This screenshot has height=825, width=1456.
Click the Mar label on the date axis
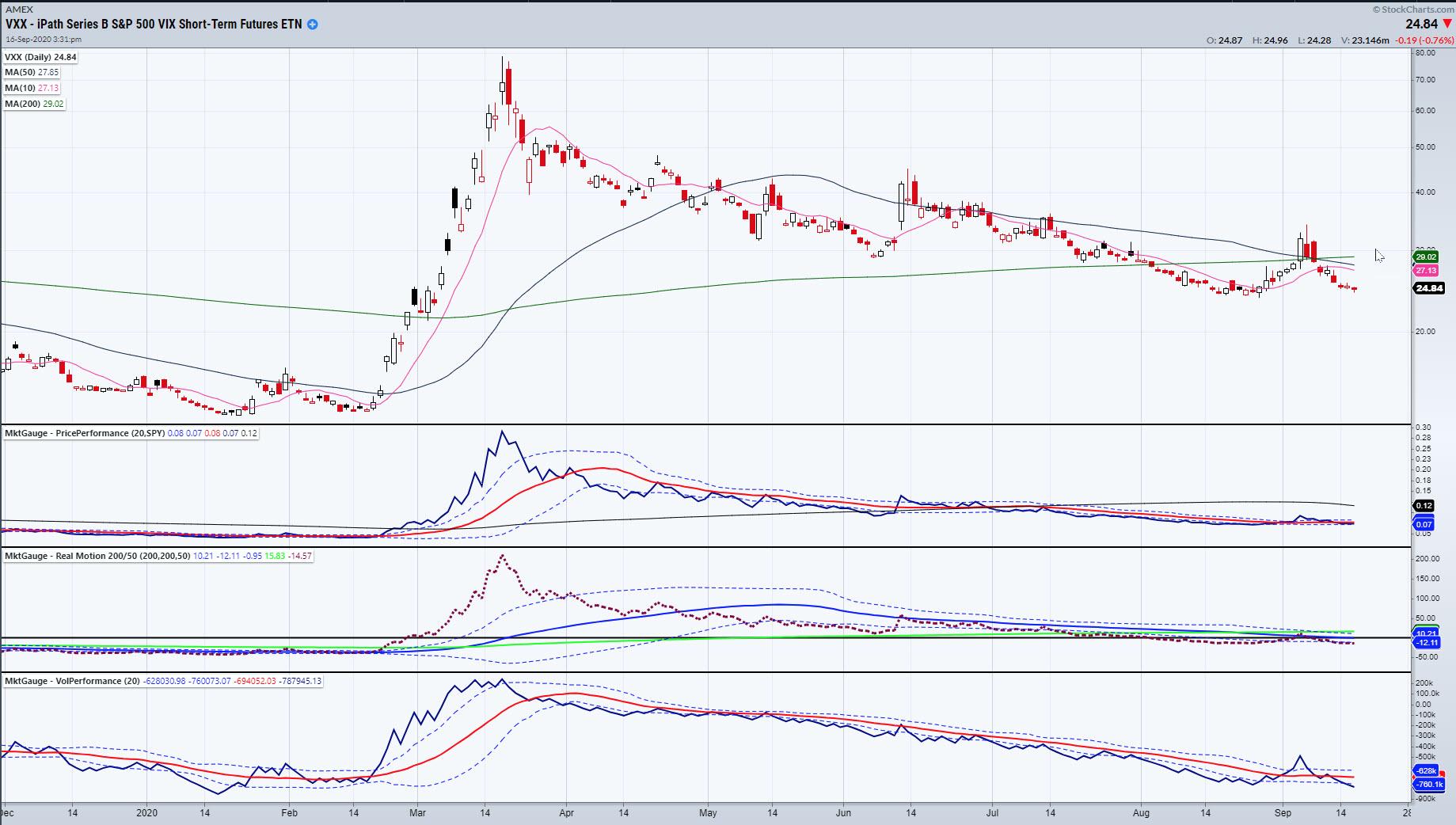(417, 813)
